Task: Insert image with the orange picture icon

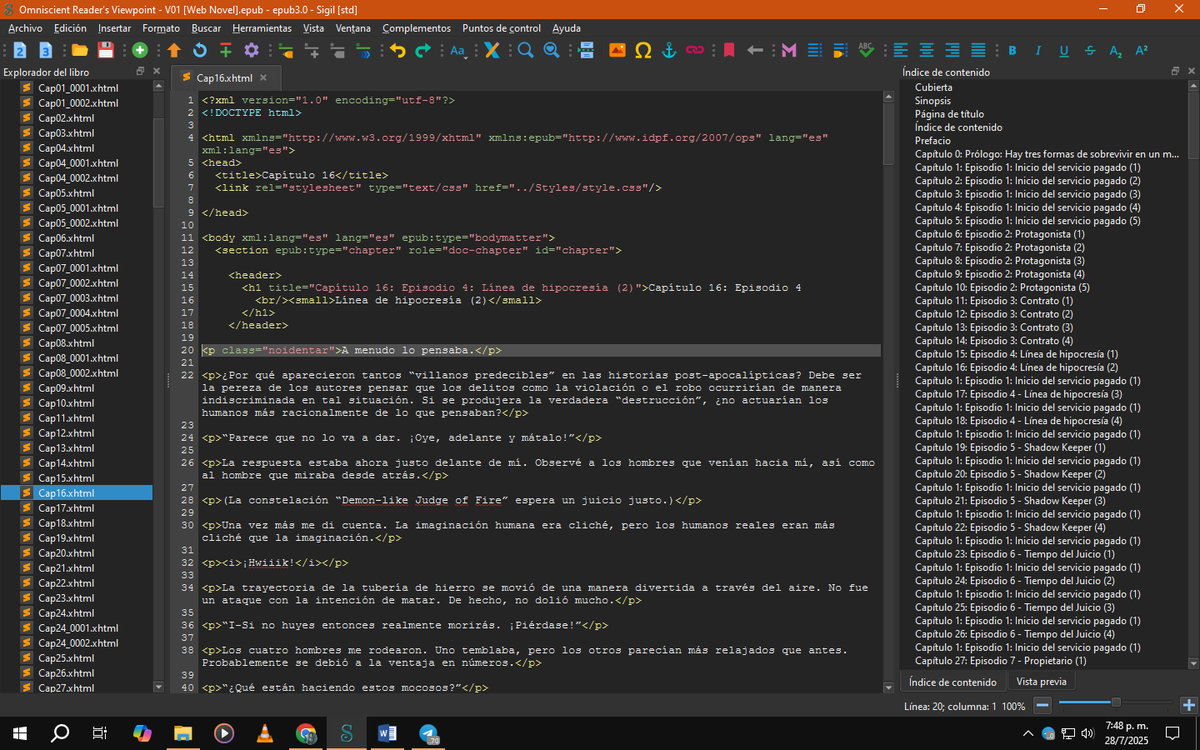Action: pos(617,50)
